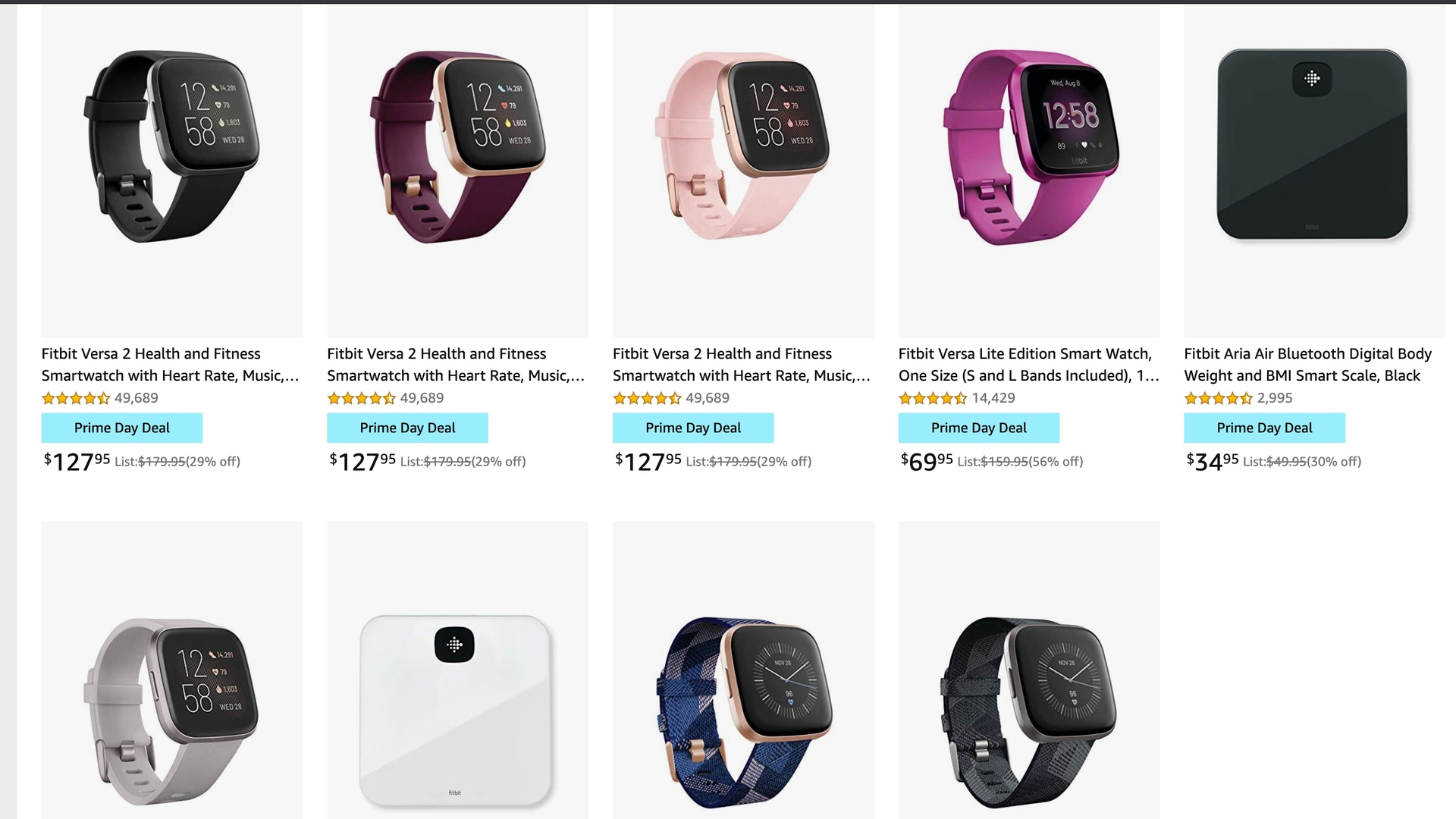Click Prime Day Deal badge under black Versa 2
1456x819 pixels.
[122, 428]
